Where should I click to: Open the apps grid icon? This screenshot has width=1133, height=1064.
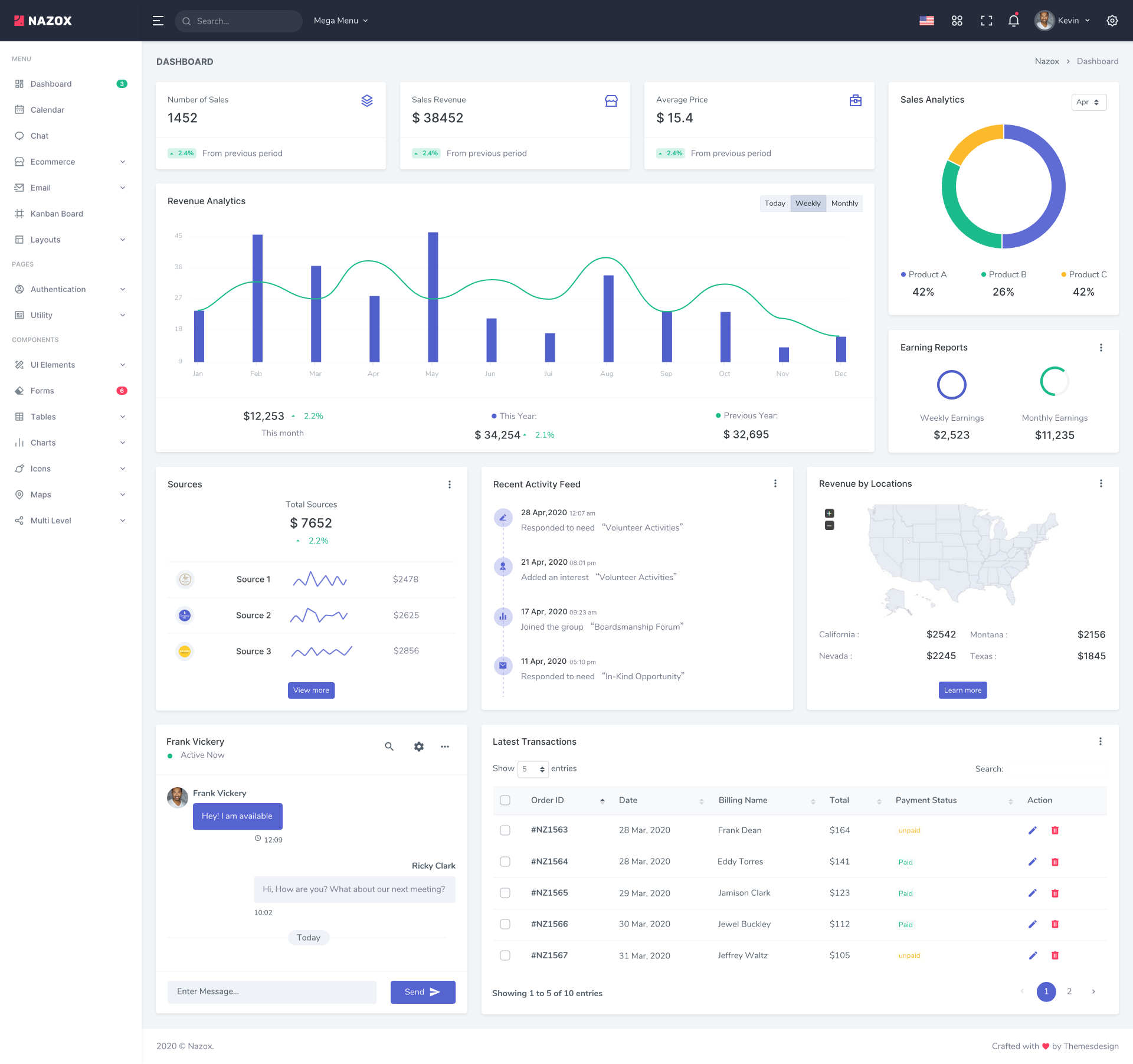957,21
